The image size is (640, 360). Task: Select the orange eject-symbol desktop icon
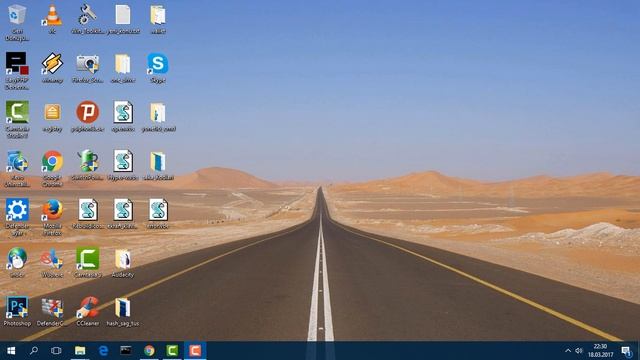coord(52,112)
